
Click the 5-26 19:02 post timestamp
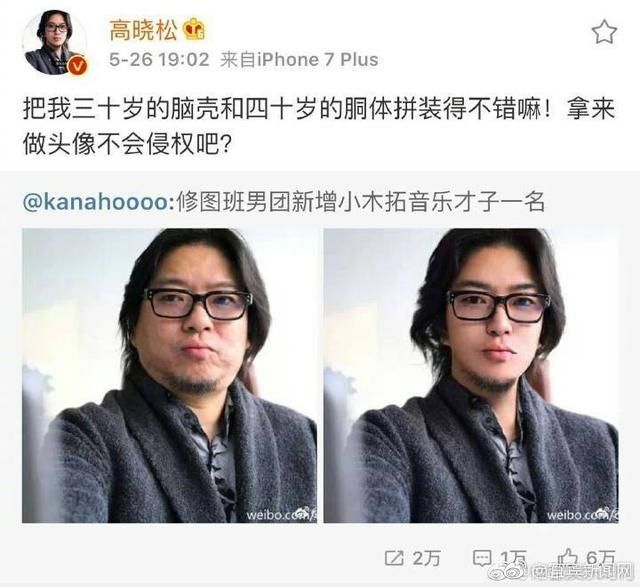[x=159, y=60]
